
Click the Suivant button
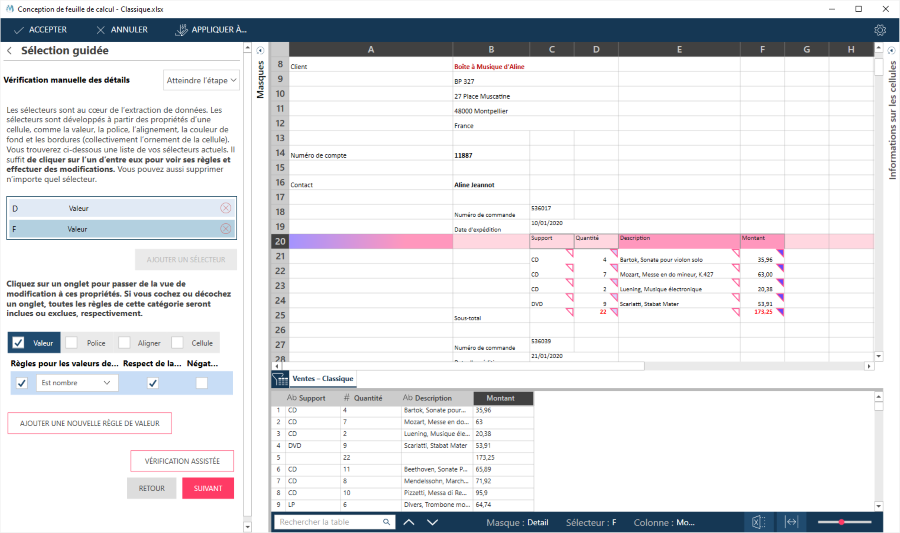coord(207,488)
